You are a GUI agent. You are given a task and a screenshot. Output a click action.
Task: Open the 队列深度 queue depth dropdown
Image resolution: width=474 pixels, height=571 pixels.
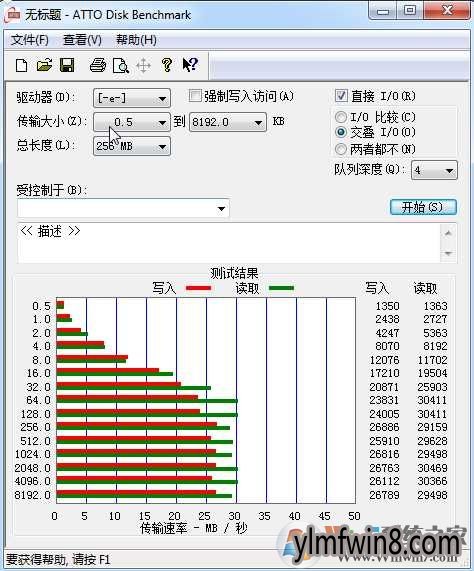point(434,170)
